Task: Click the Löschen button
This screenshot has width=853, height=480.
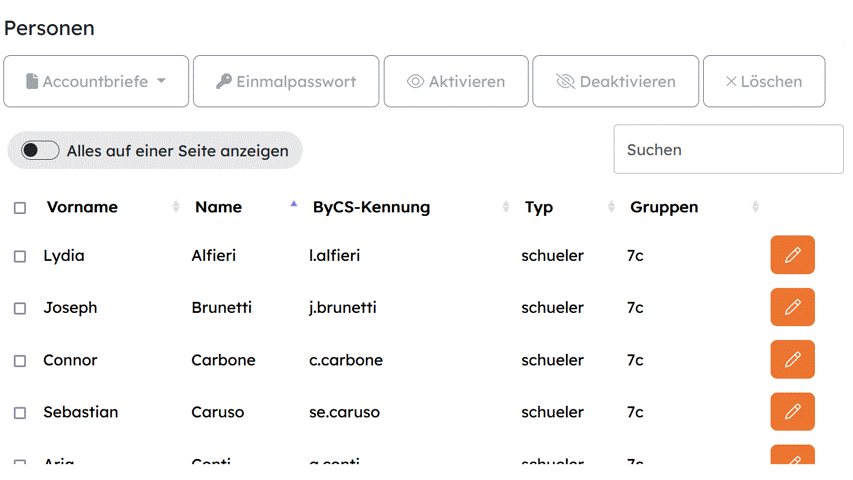Action: tap(764, 81)
